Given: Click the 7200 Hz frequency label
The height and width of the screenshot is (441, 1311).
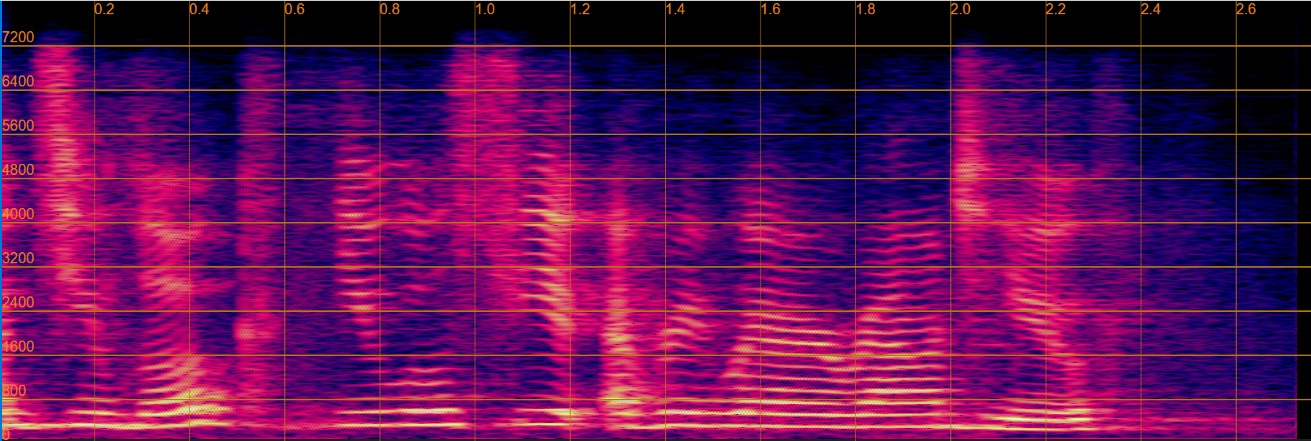Looking at the screenshot, I should (x=18, y=38).
